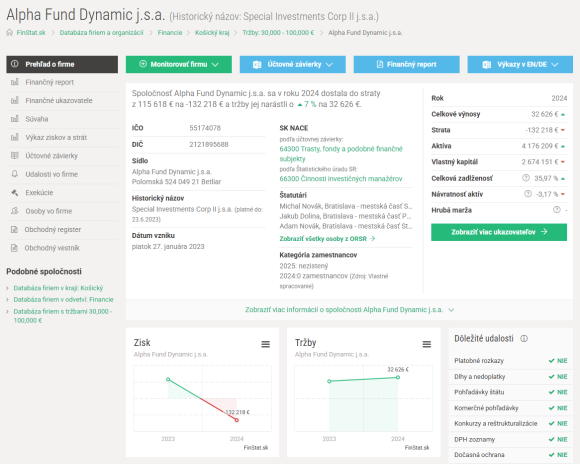Viewport: 580px width, 464px height.
Task: Click the Výkaz ziskov a strát icon
Action: (14, 138)
